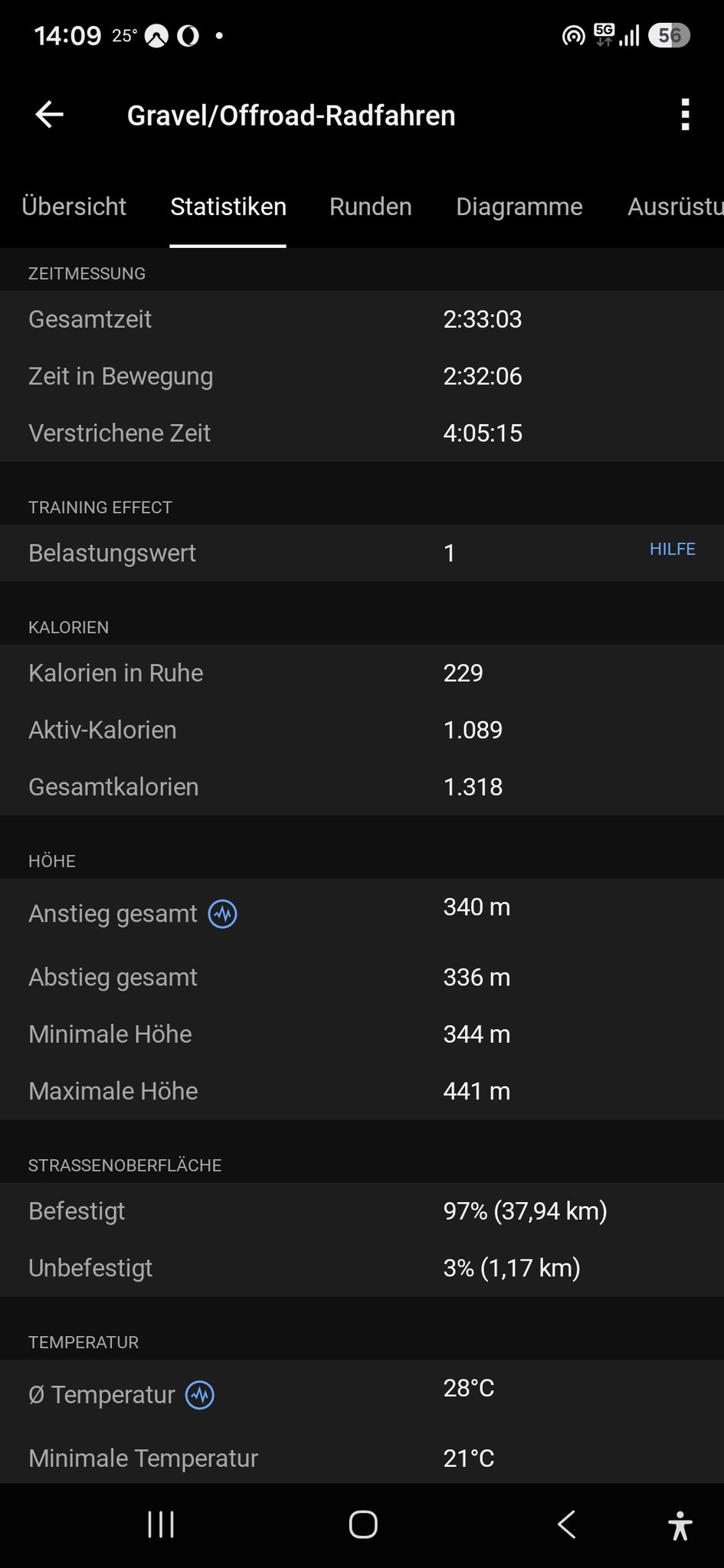Open the three-dot overflow menu
The width and height of the screenshot is (724, 1568).
point(685,115)
